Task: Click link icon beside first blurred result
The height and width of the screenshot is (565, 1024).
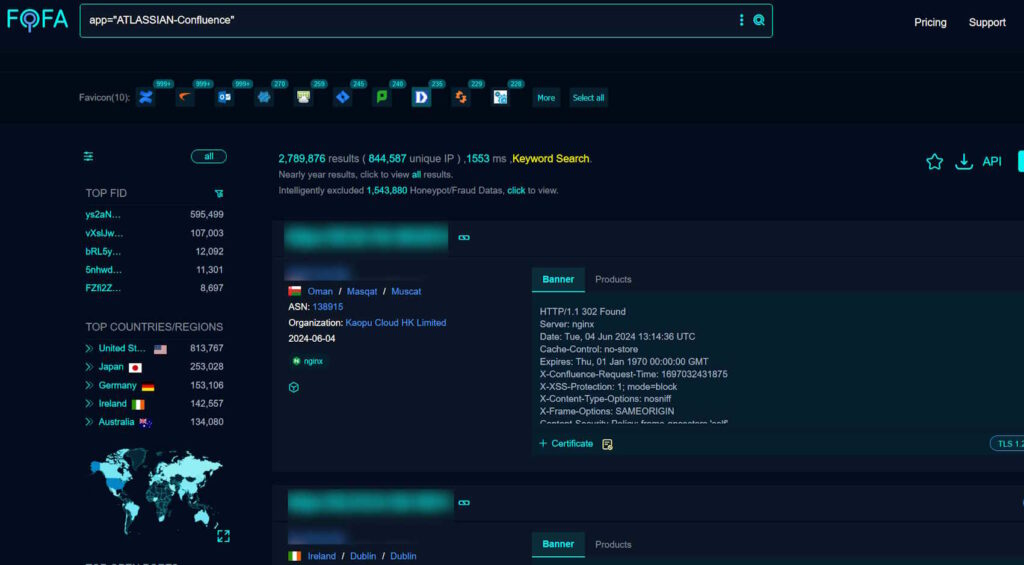Action: 464,238
